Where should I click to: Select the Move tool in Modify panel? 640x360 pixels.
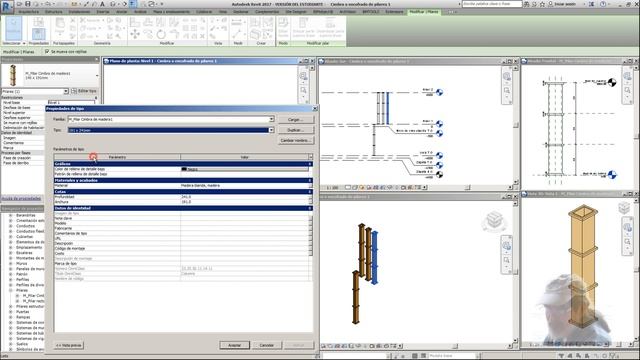pos(134,35)
